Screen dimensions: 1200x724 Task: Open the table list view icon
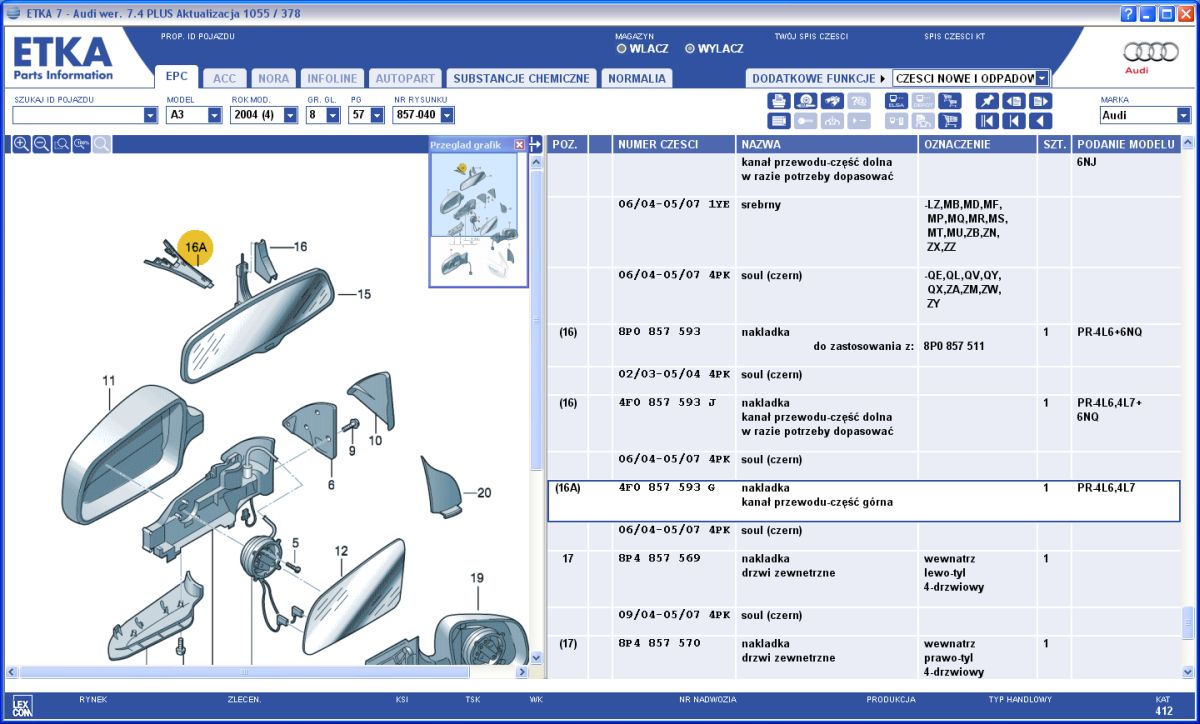[x=778, y=121]
